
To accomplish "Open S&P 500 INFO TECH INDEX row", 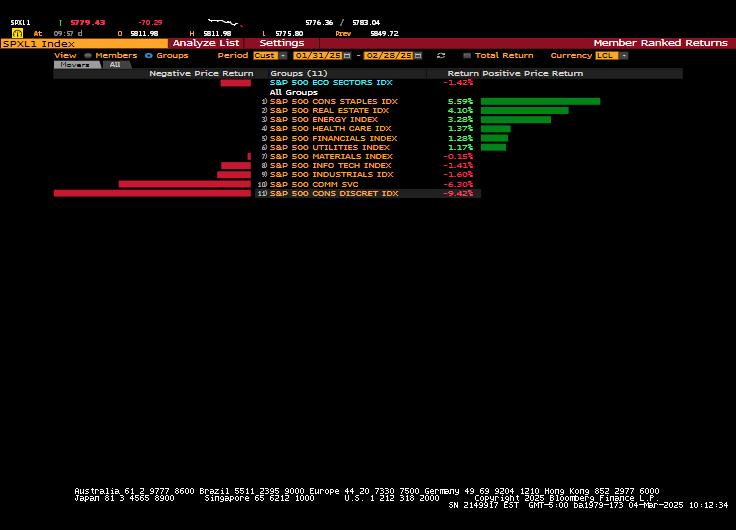I will coord(330,166).
